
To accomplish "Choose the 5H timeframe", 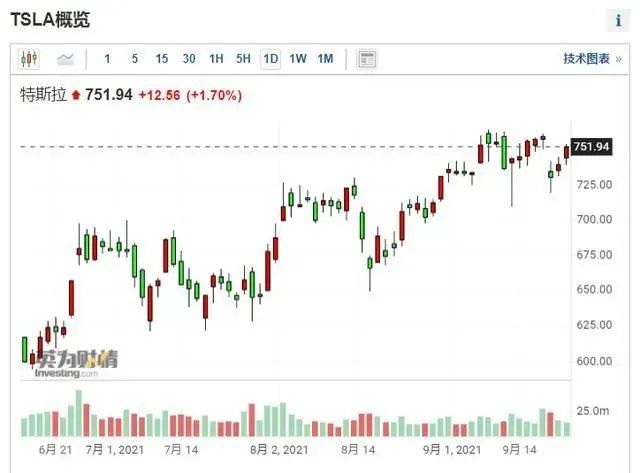I will pyautogui.click(x=243, y=59).
